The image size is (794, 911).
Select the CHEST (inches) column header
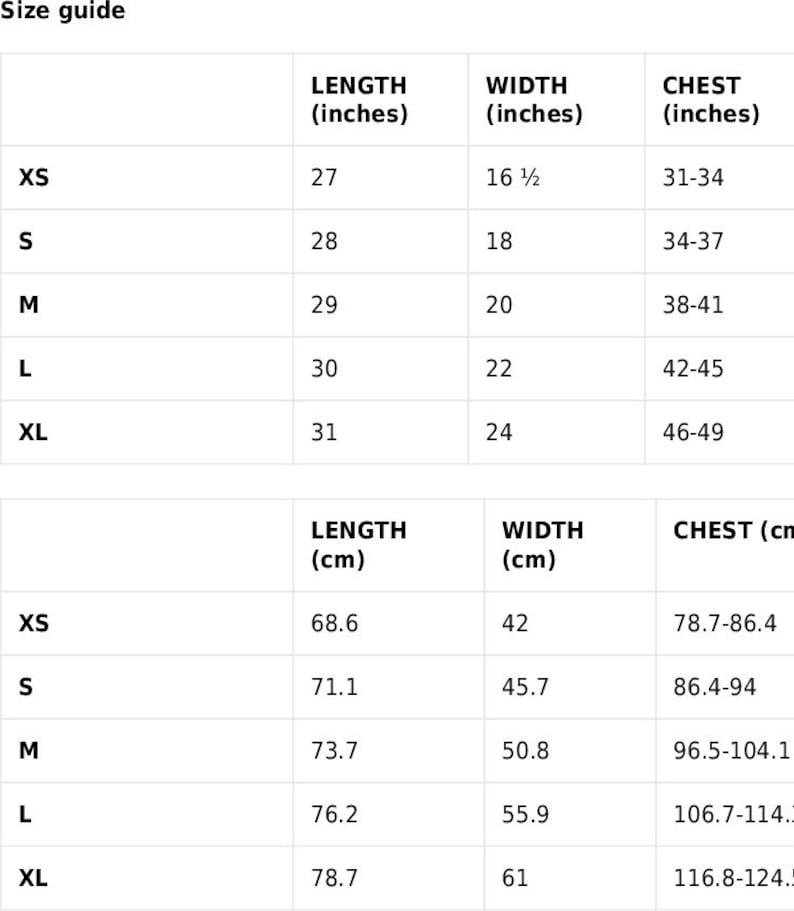pos(711,100)
